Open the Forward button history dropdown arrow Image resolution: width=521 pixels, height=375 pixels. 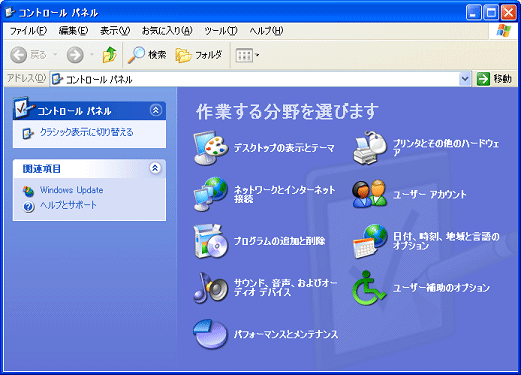(x=92, y=55)
